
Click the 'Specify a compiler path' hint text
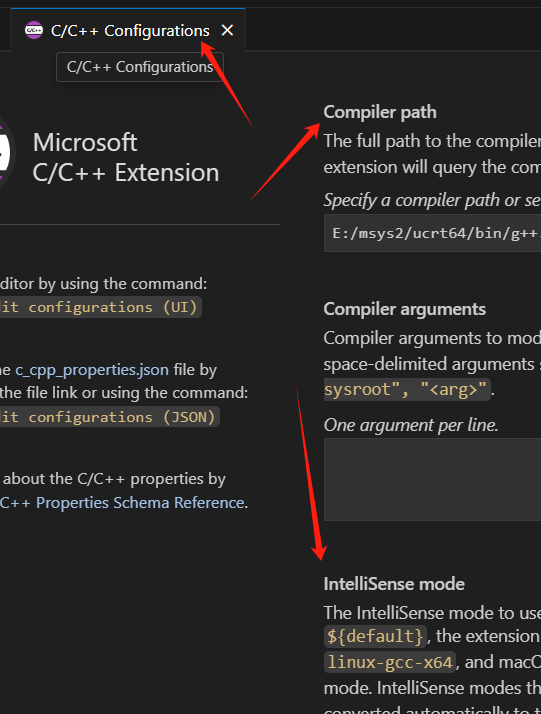432,200
